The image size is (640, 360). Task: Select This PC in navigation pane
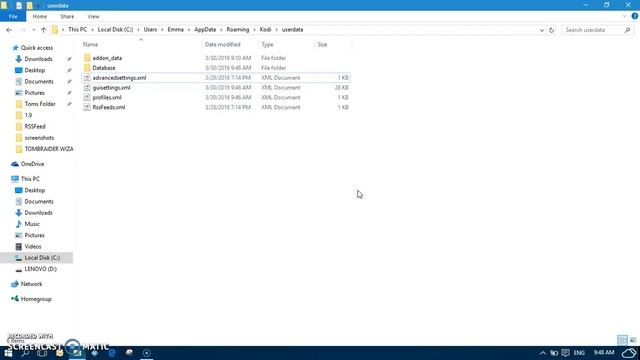coord(30,179)
